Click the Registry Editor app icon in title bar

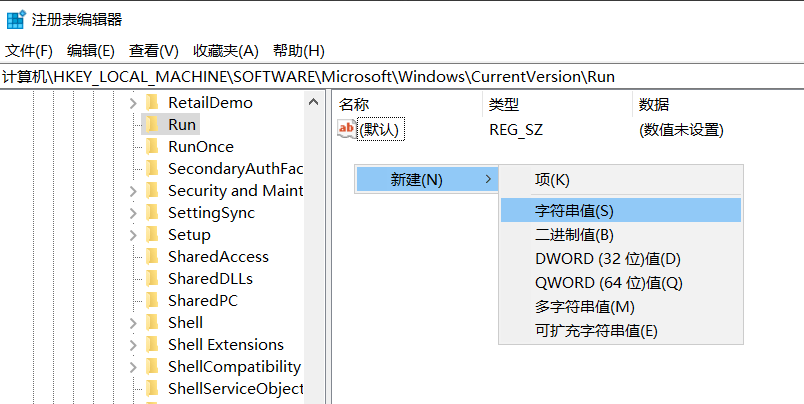(x=16, y=19)
